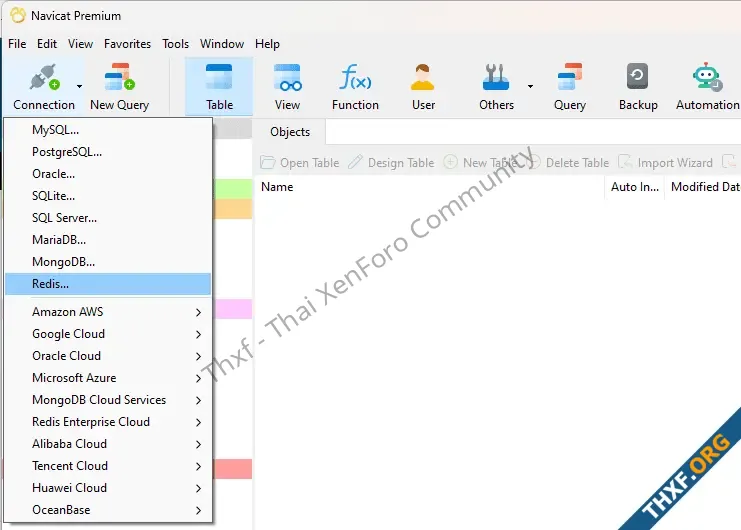Viewport: 741px width, 530px height.
Task: Click the green colored connection row
Action: pos(233,189)
